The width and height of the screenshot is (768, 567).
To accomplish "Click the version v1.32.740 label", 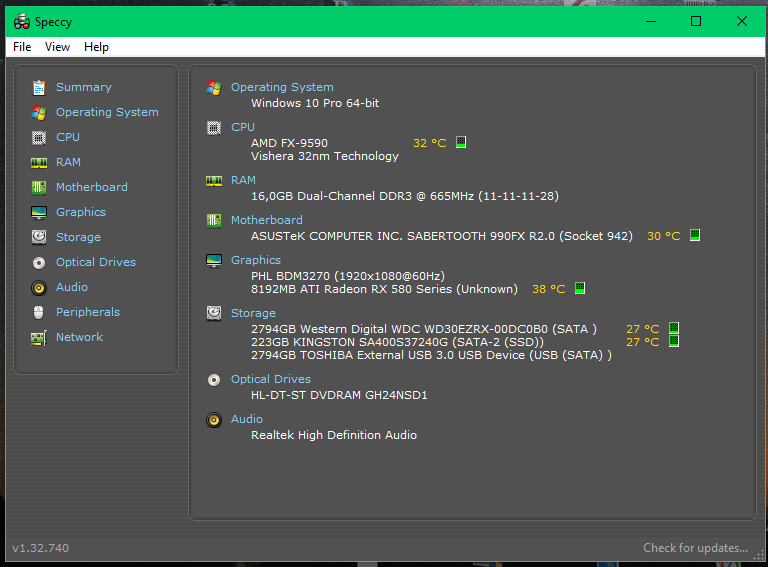I will (x=41, y=548).
